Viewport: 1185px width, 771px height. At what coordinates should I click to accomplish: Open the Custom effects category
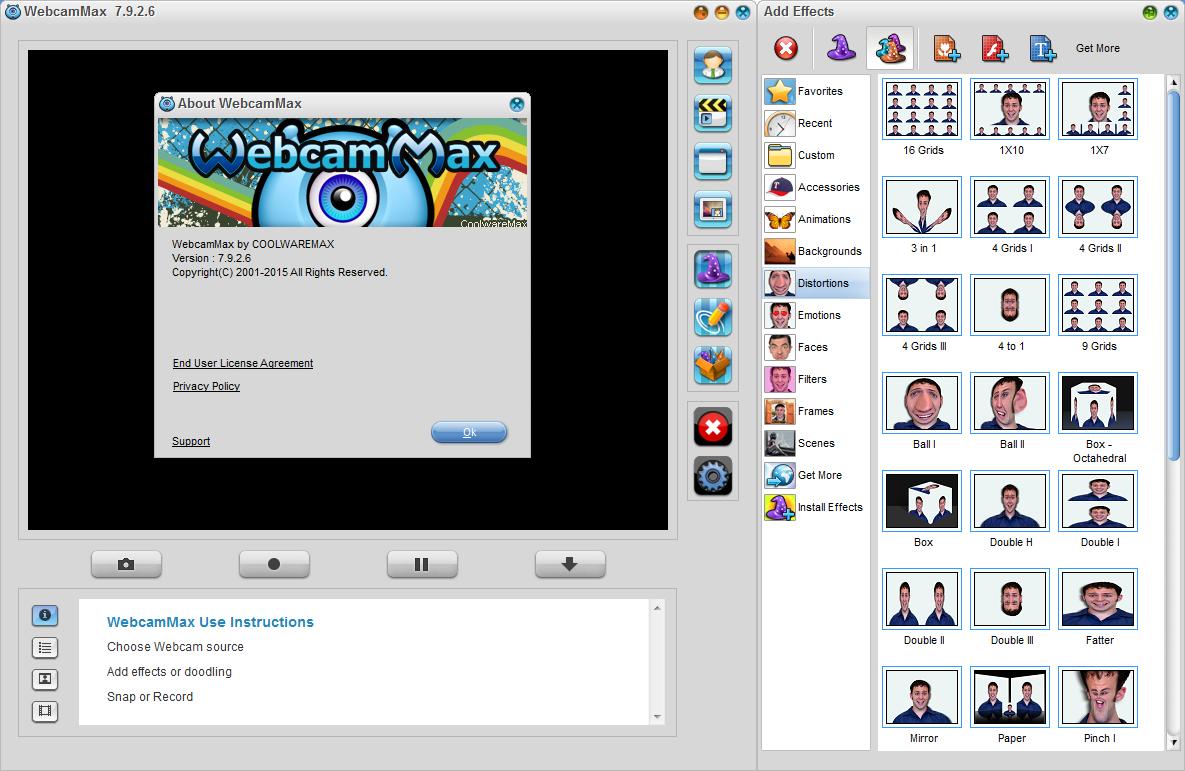[816, 155]
